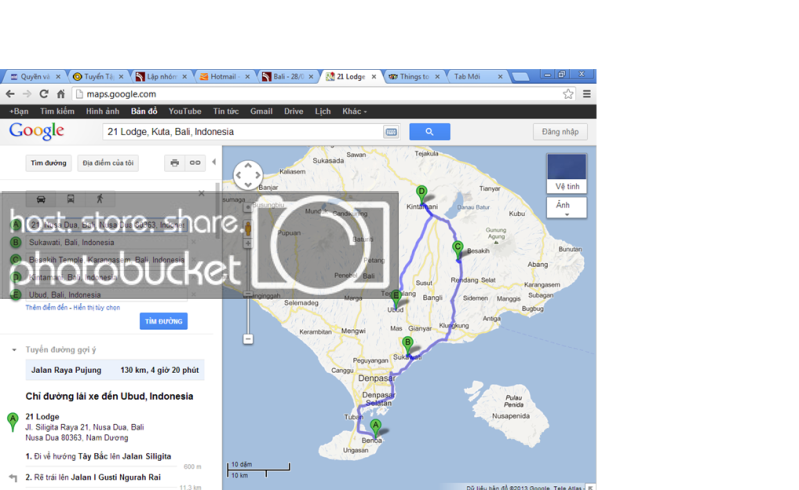Open the browser home page icon
Viewport: 799px width, 490px height.
tap(61, 94)
